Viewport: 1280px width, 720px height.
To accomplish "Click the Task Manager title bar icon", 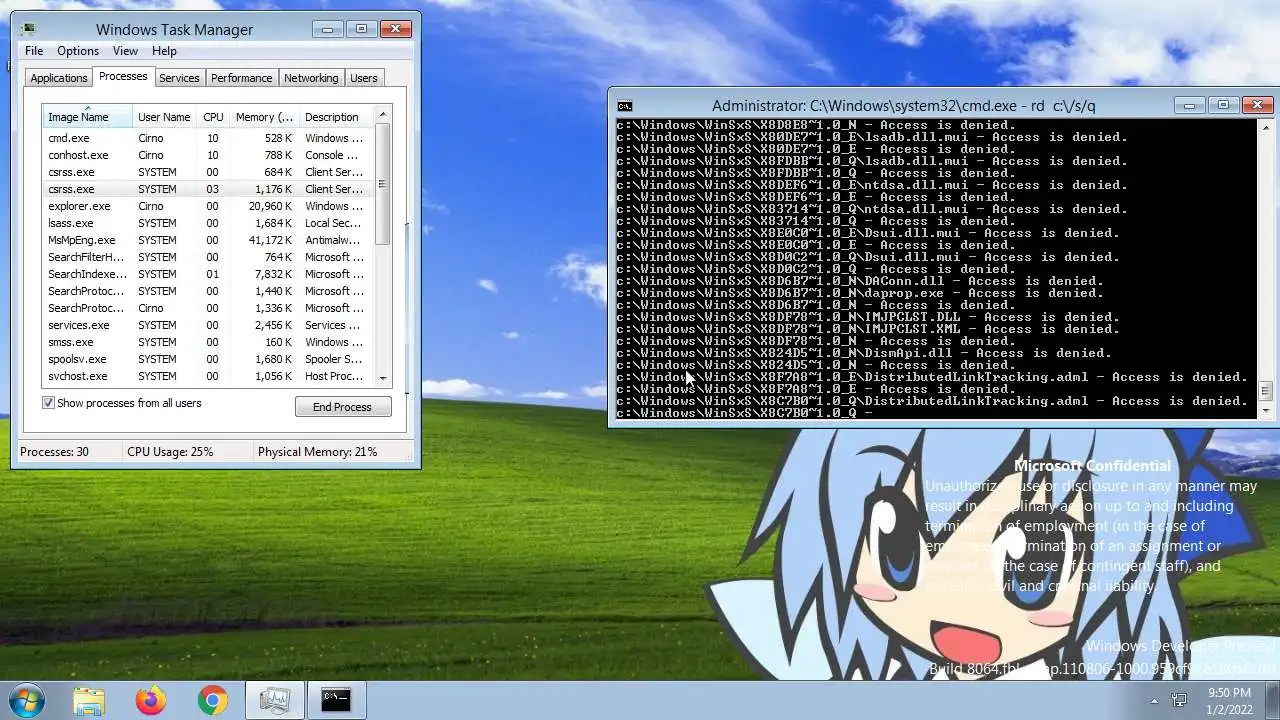I will [28, 30].
